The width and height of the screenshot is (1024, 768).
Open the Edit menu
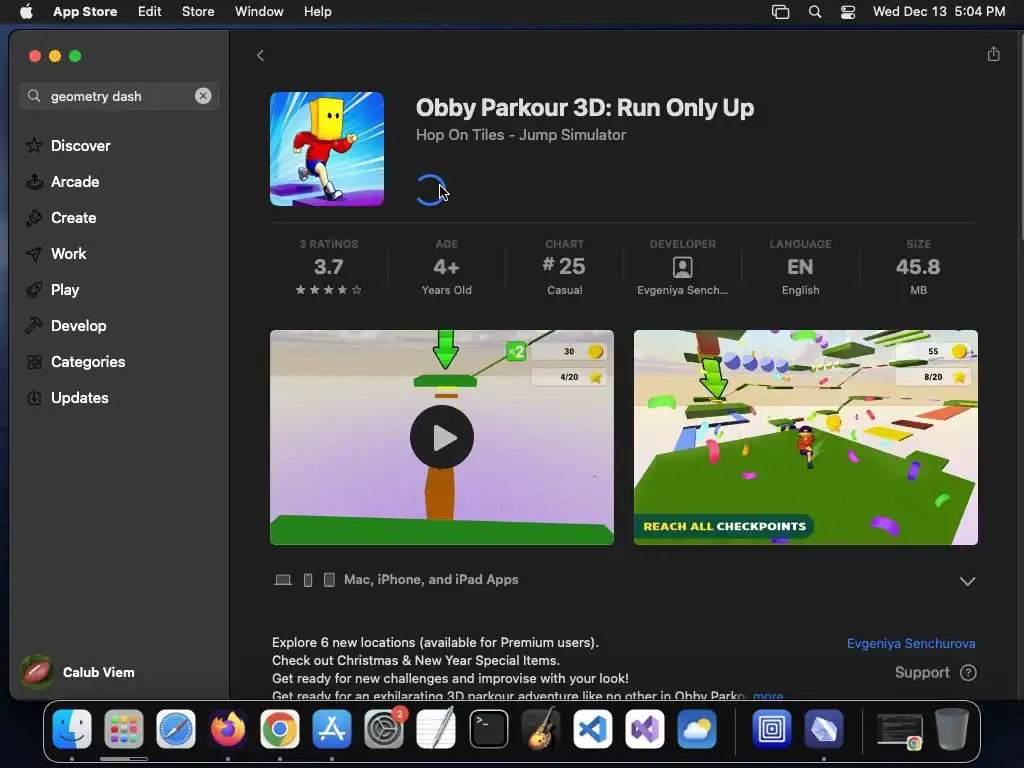pyautogui.click(x=150, y=12)
